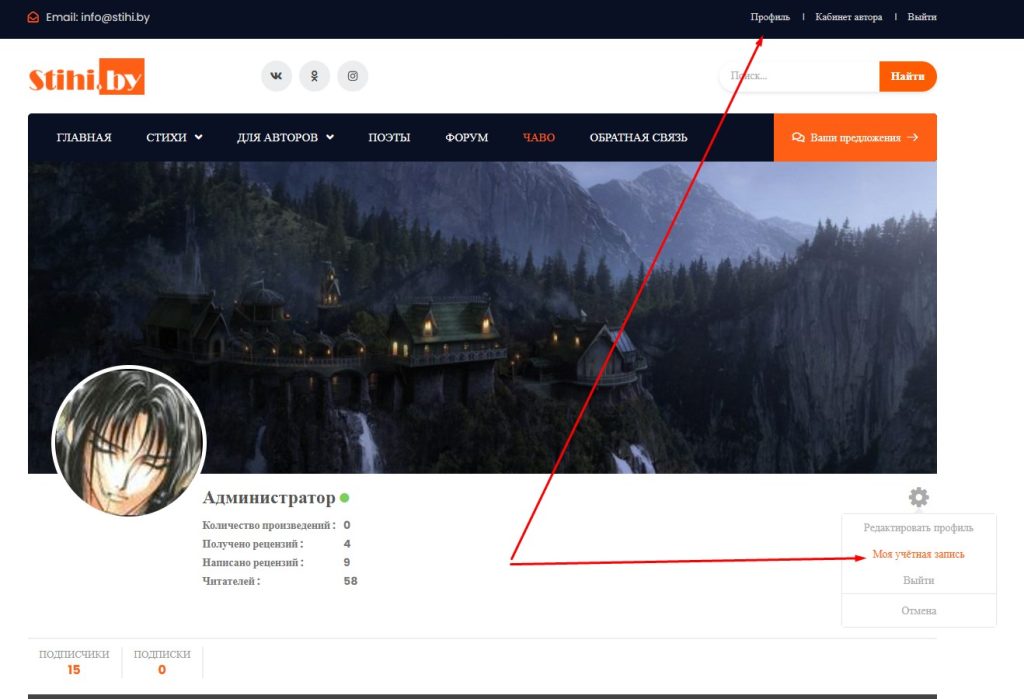The width and height of the screenshot is (1024, 699).
Task: Click the Instagram icon in header
Action: [352, 76]
